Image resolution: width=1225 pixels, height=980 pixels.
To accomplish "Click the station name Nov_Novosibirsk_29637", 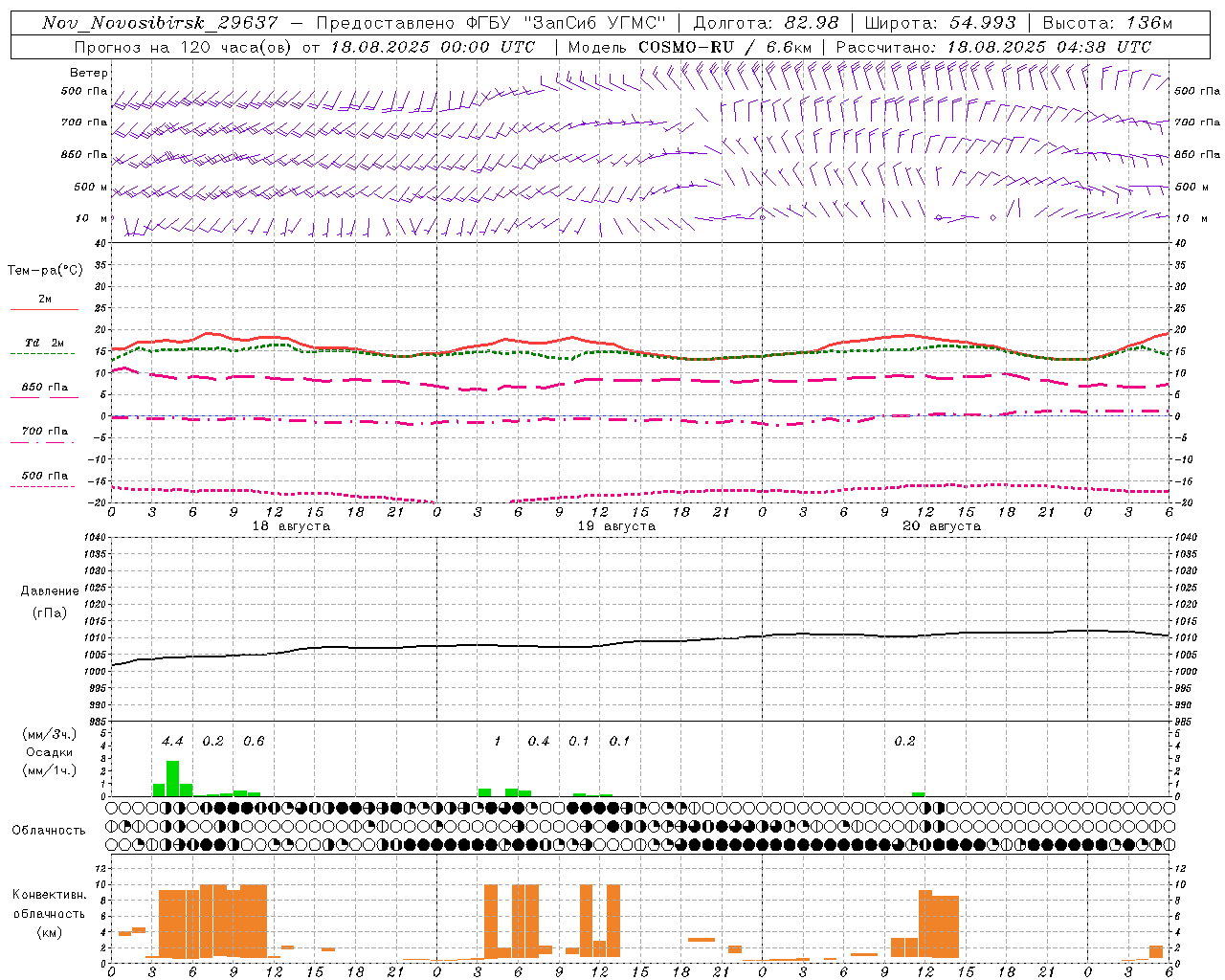I will tap(159, 23).
